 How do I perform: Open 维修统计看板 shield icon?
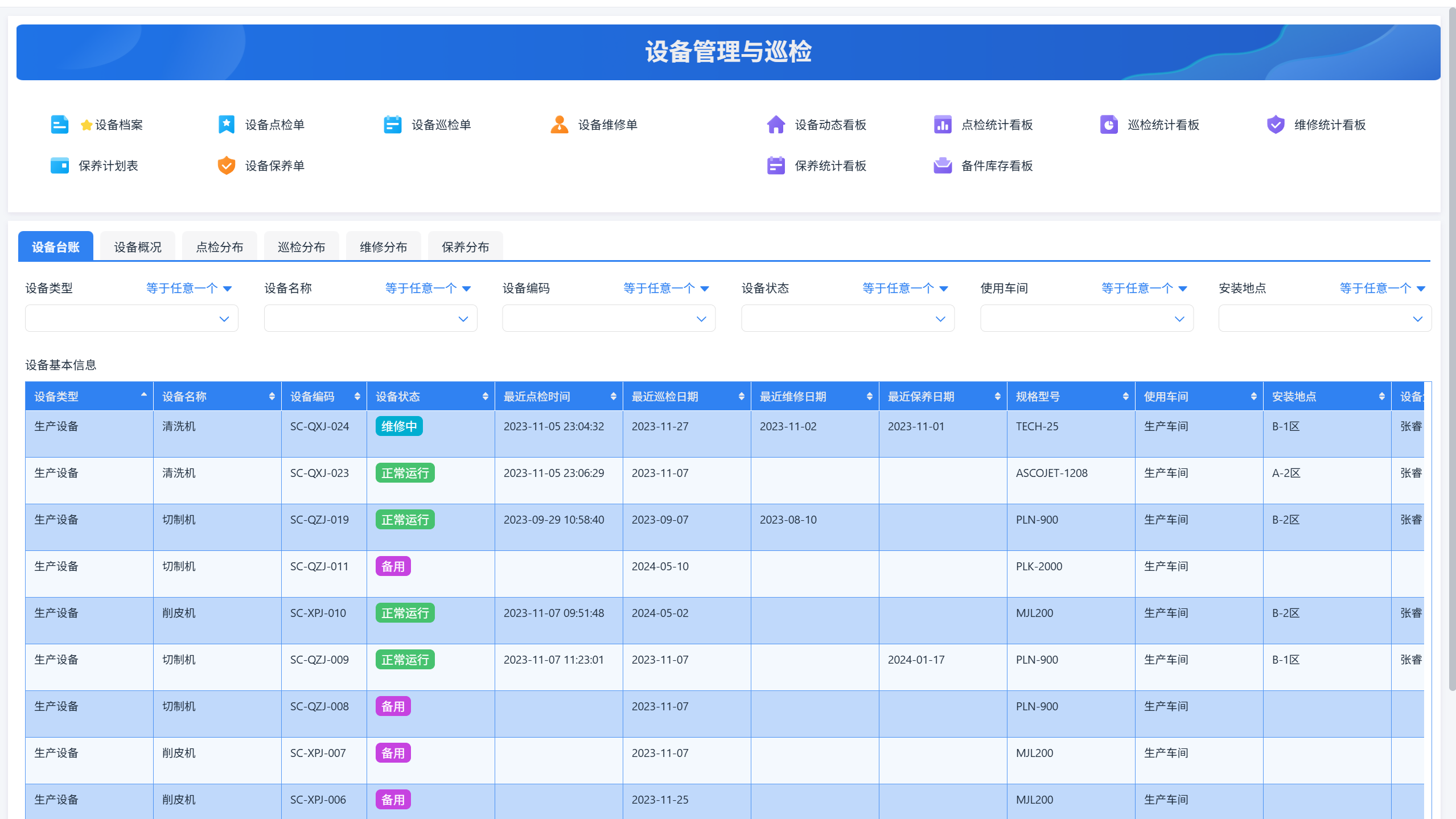1275,125
